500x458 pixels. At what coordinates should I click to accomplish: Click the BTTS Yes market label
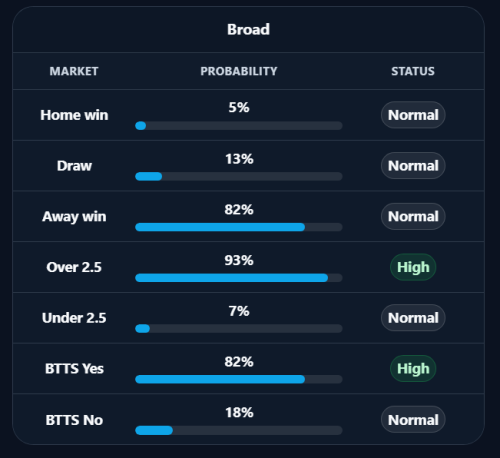coord(74,369)
